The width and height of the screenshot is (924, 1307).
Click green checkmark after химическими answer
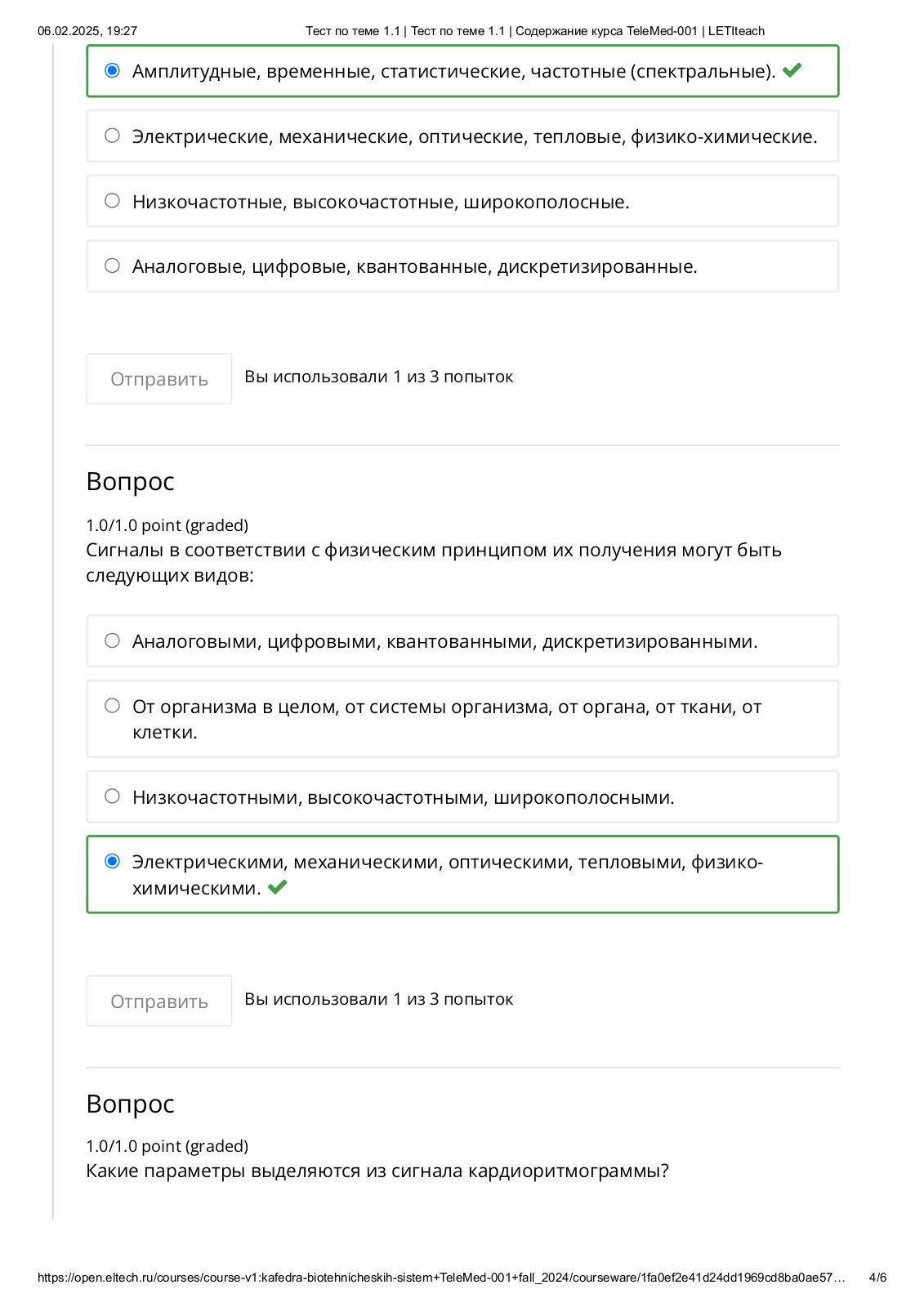278,887
